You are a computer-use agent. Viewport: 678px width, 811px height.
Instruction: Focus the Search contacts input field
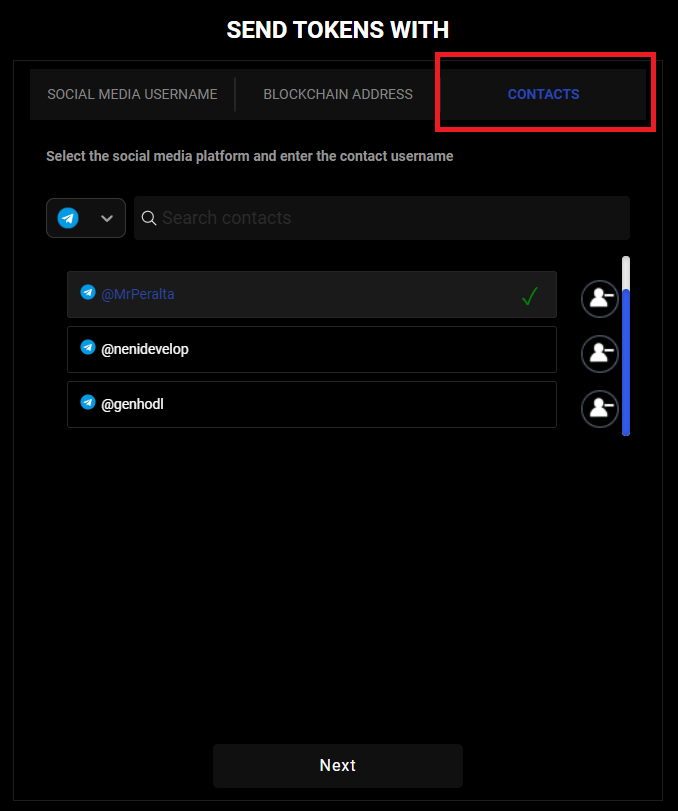390,218
